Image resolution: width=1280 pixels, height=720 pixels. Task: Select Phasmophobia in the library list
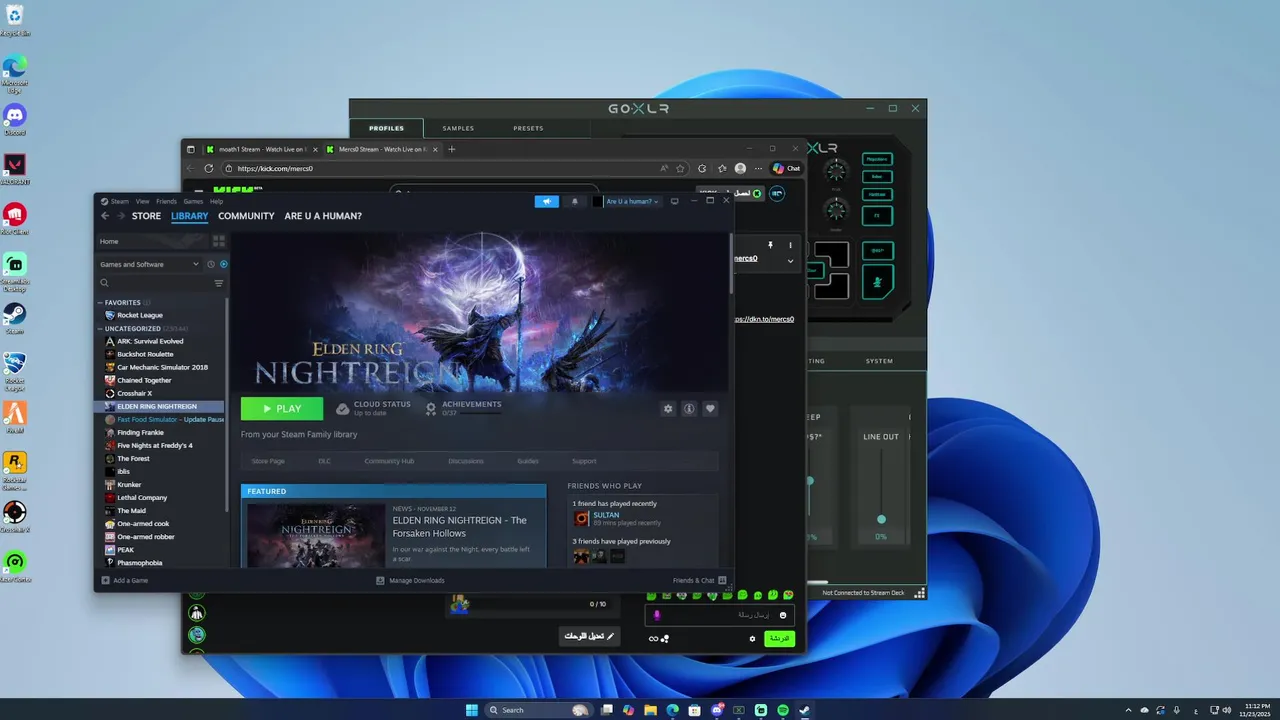140,562
